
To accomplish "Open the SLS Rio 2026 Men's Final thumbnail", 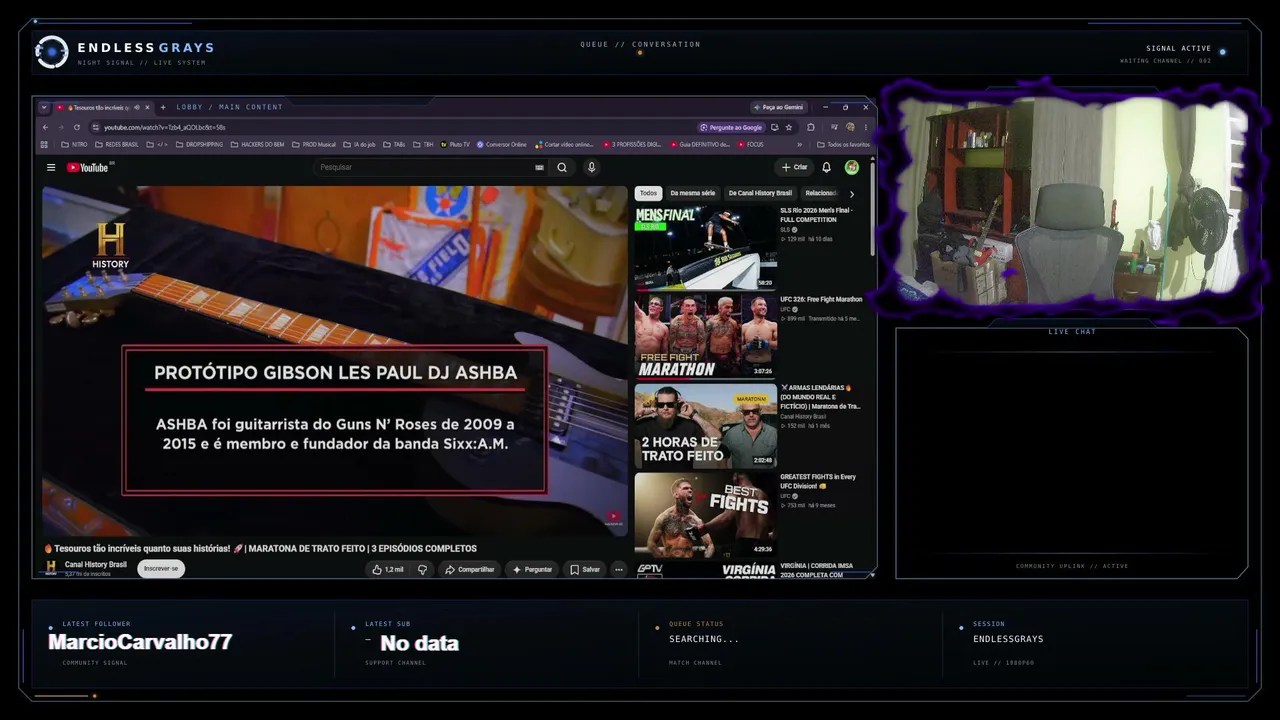I will 705,247.
